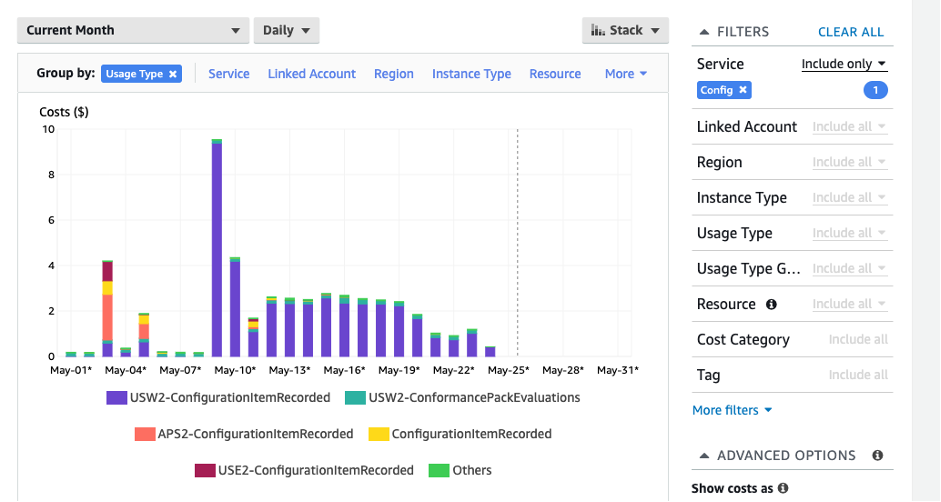The width and height of the screenshot is (941, 502).
Task: Open Region Include all dropdown
Action: (x=849, y=162)
